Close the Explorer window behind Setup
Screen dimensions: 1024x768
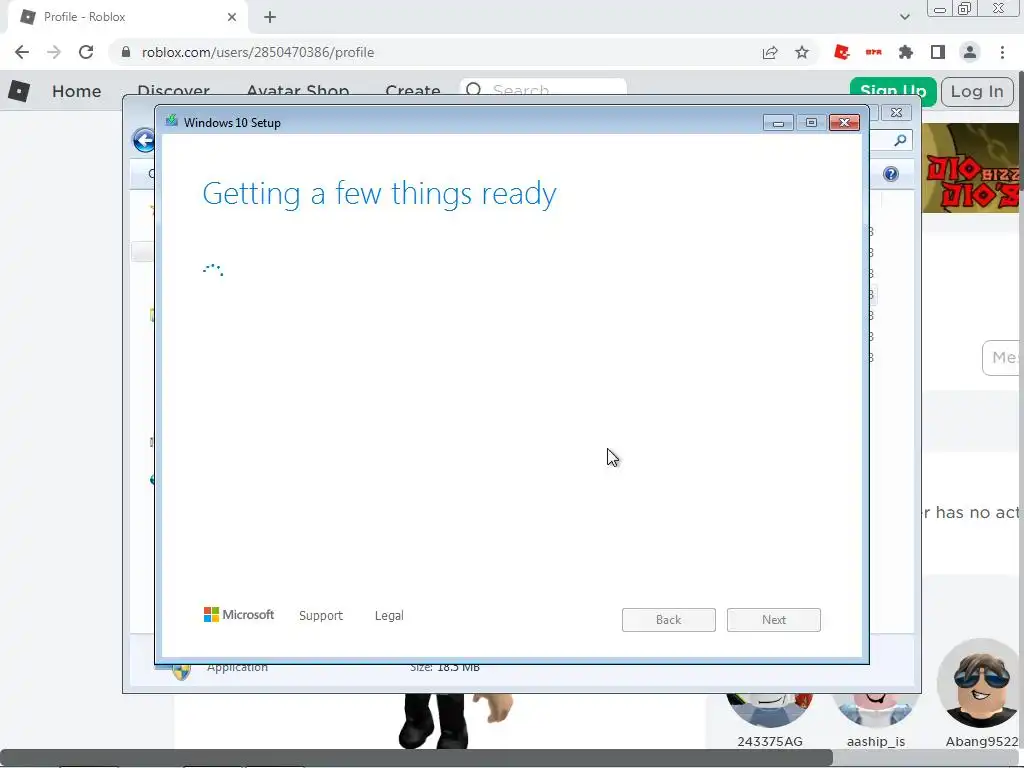point(896,112)
